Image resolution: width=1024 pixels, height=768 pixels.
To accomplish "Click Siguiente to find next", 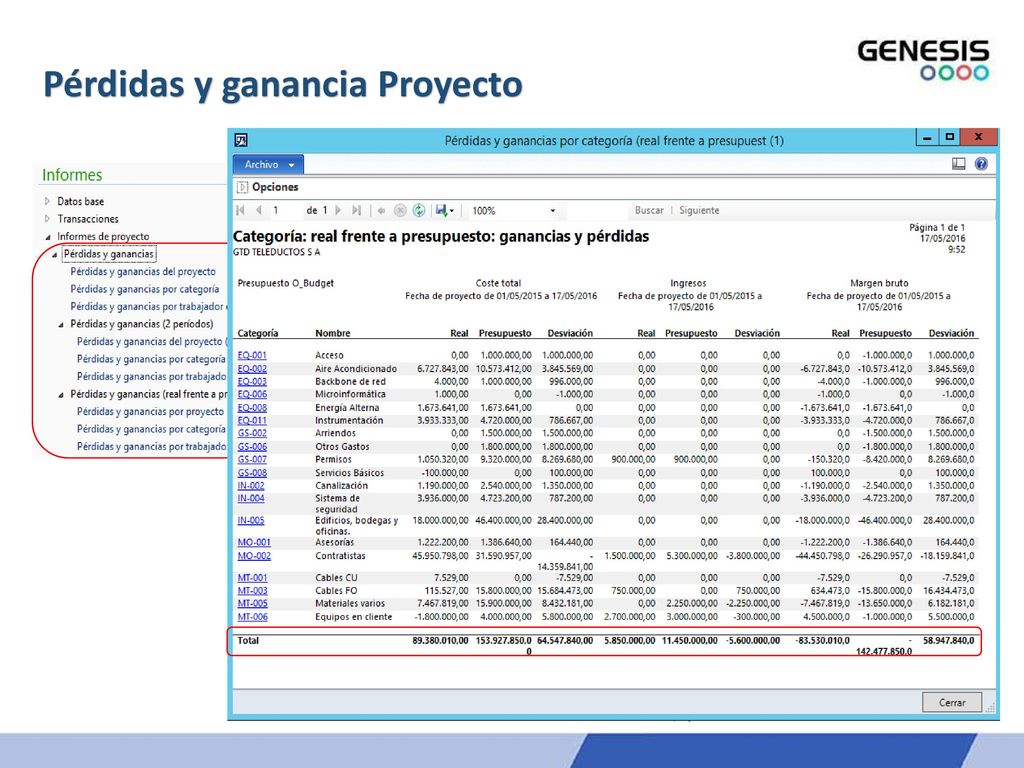I will pyautogui.click(x=699, y=210).
